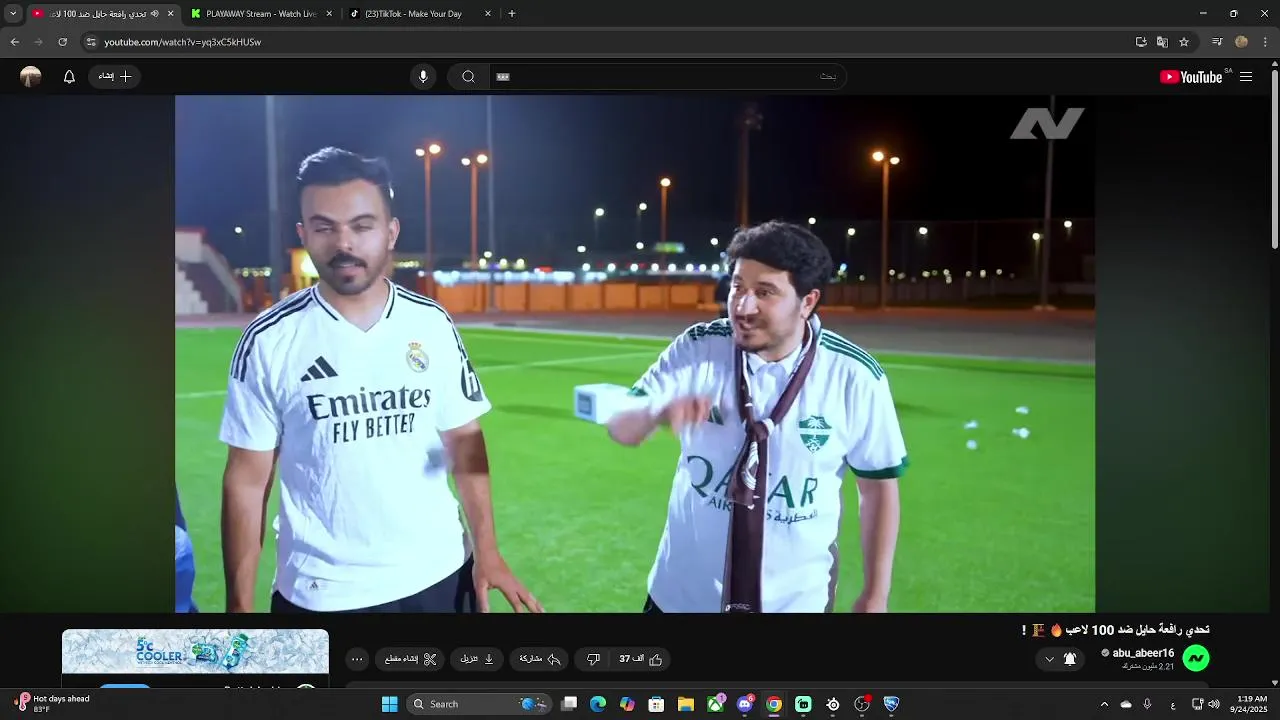Open YouTube notifications bell
Image resolution: width=1280 pixels, height=720 pixels.
coord(69,77)
